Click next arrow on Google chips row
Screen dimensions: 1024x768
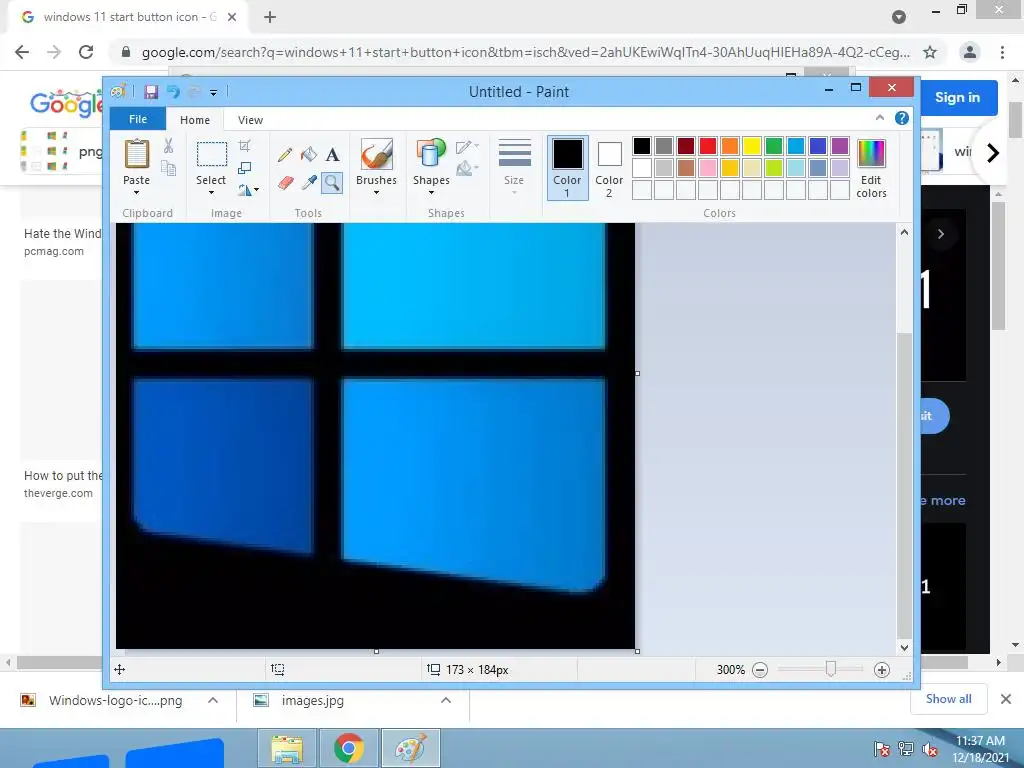pos(993,153)
